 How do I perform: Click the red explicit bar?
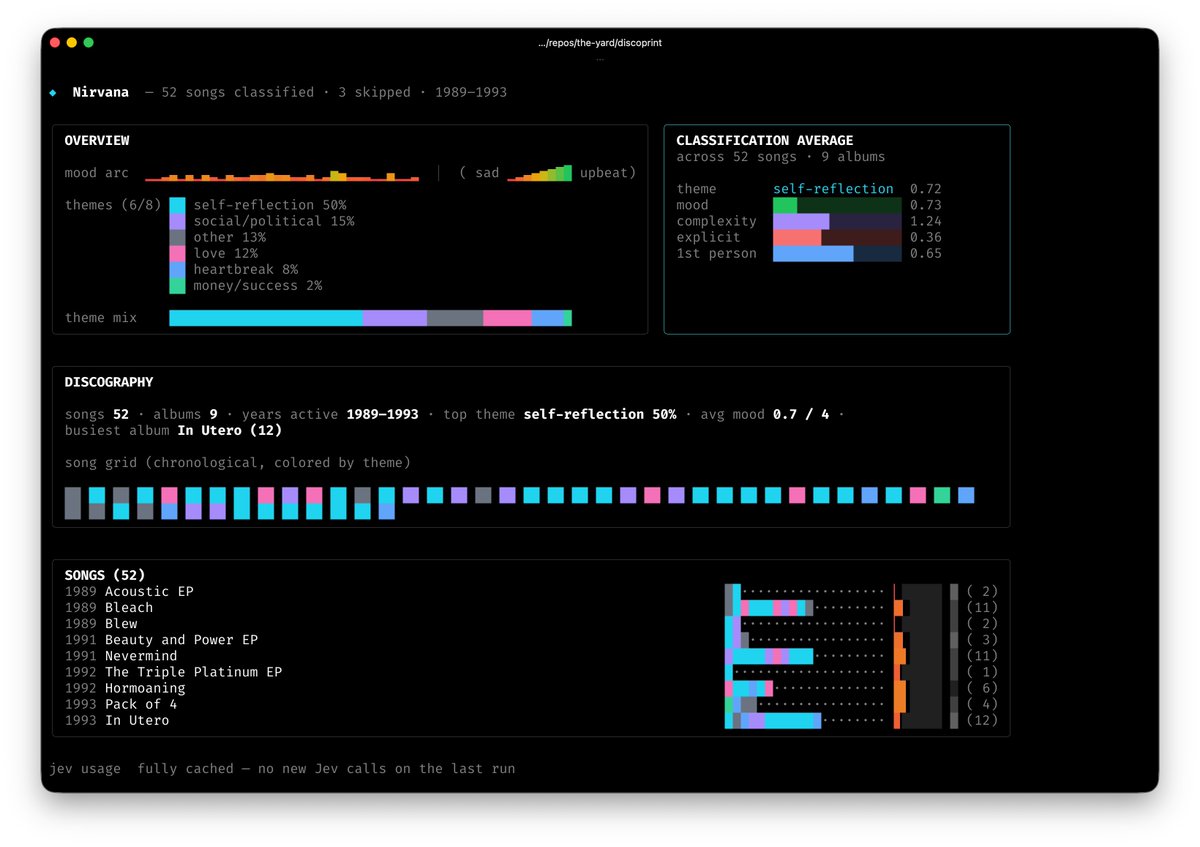click(x=797, y=237)
